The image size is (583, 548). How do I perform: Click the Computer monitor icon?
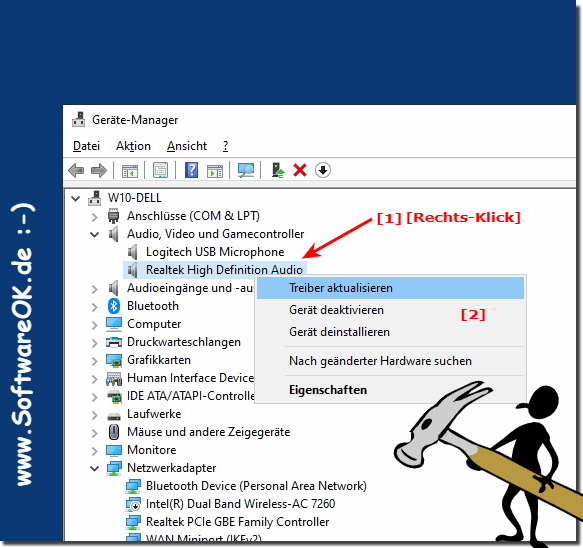pos(114,324)
